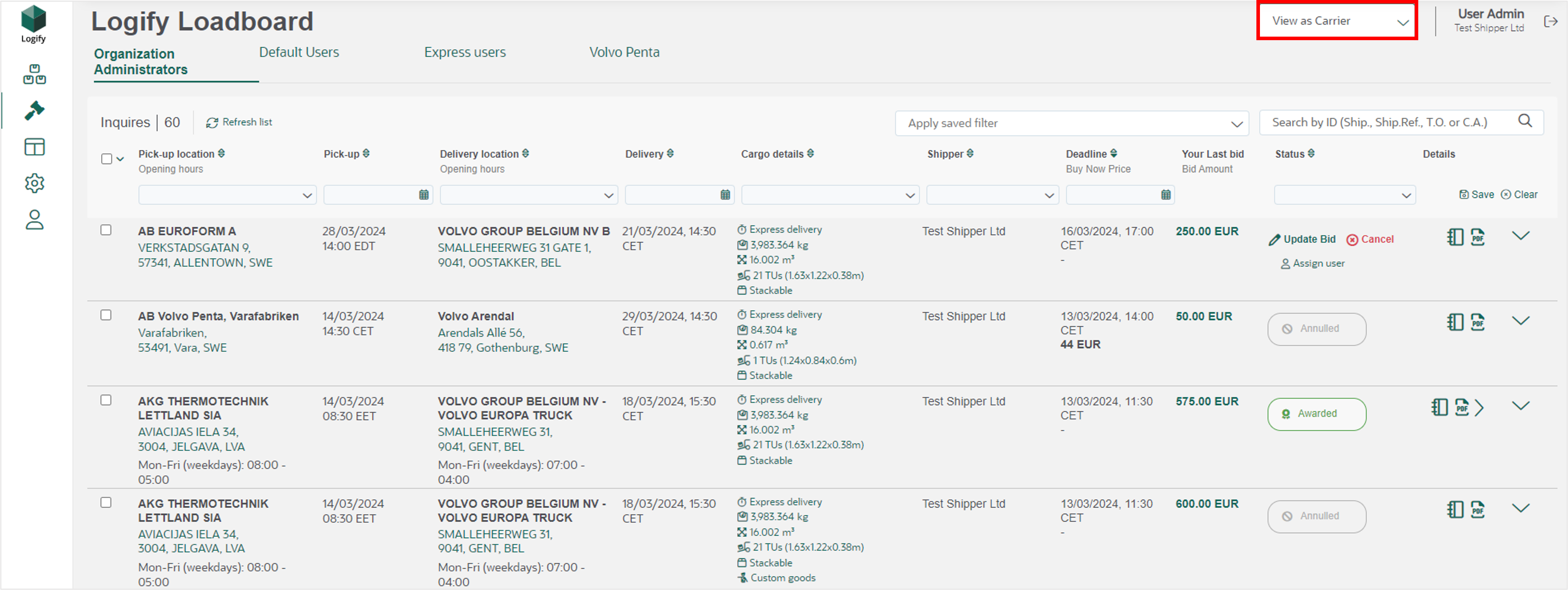Click the logout icon beside User Admin
Viewport: 1568px width, 590px height.
[1550, 21]
